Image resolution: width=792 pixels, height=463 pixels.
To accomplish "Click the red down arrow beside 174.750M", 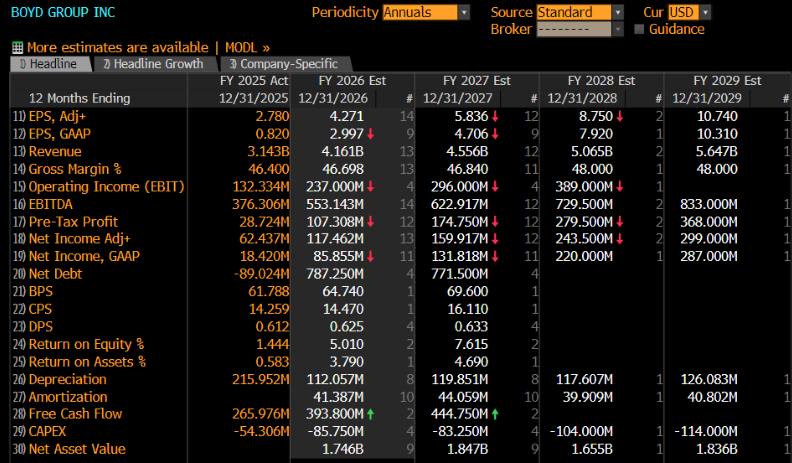I will pyautogui.click(x=495, y=222).
